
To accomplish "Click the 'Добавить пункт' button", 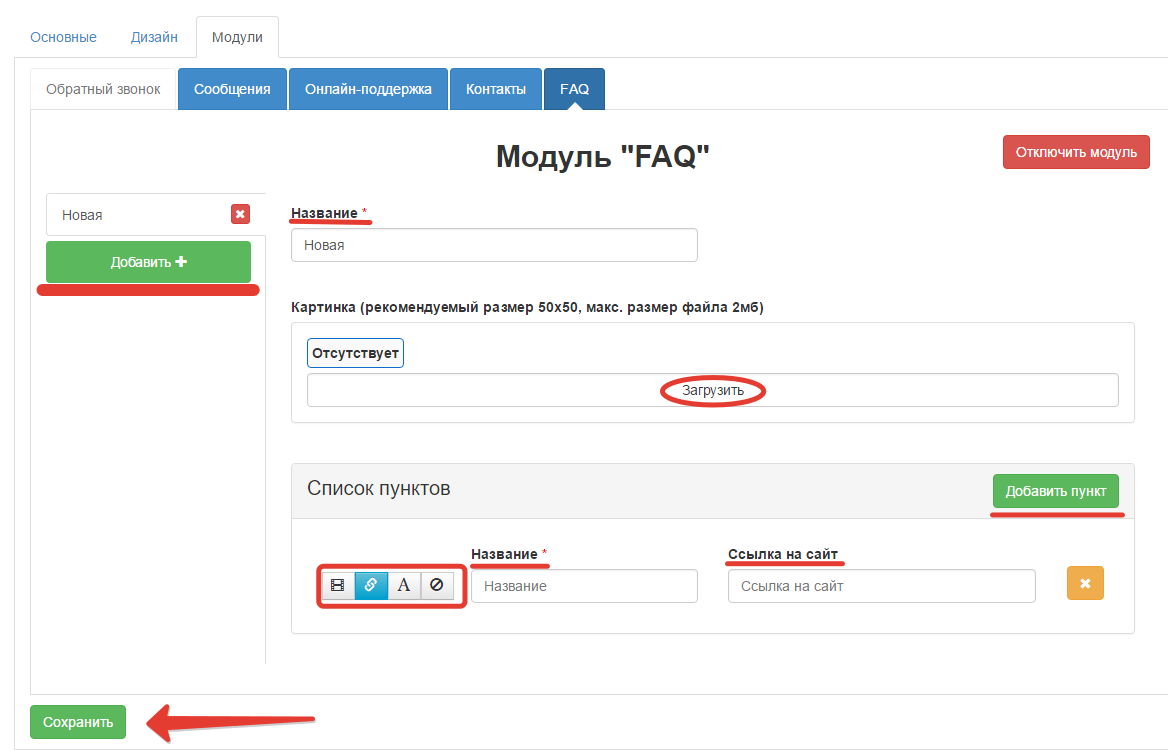I will [1056, 491].
